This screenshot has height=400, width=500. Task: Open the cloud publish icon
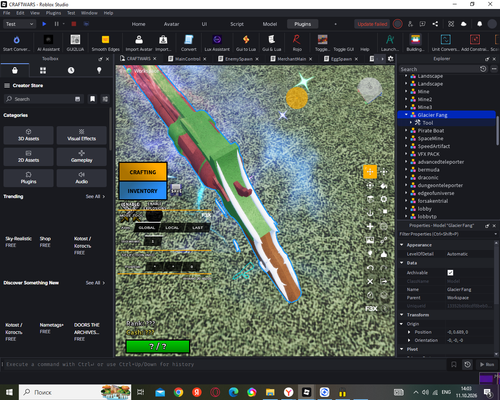pos(463,24)
